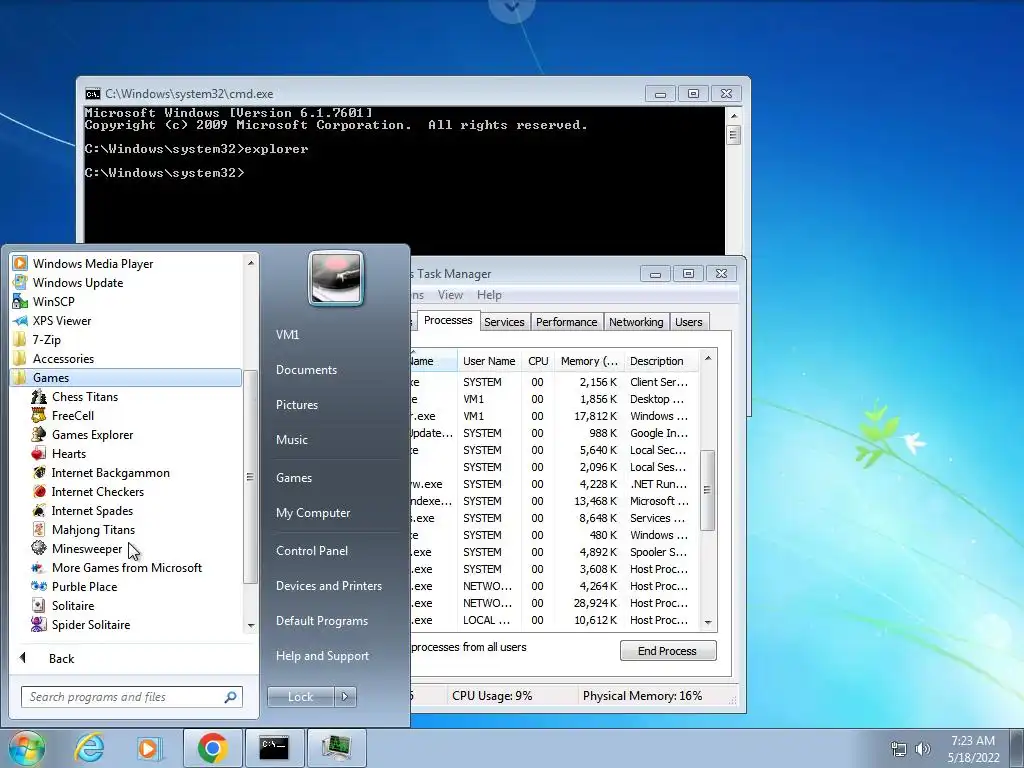Open Help and Support
This screenshot has width=1024, height=768.
(x=322, y=656)
